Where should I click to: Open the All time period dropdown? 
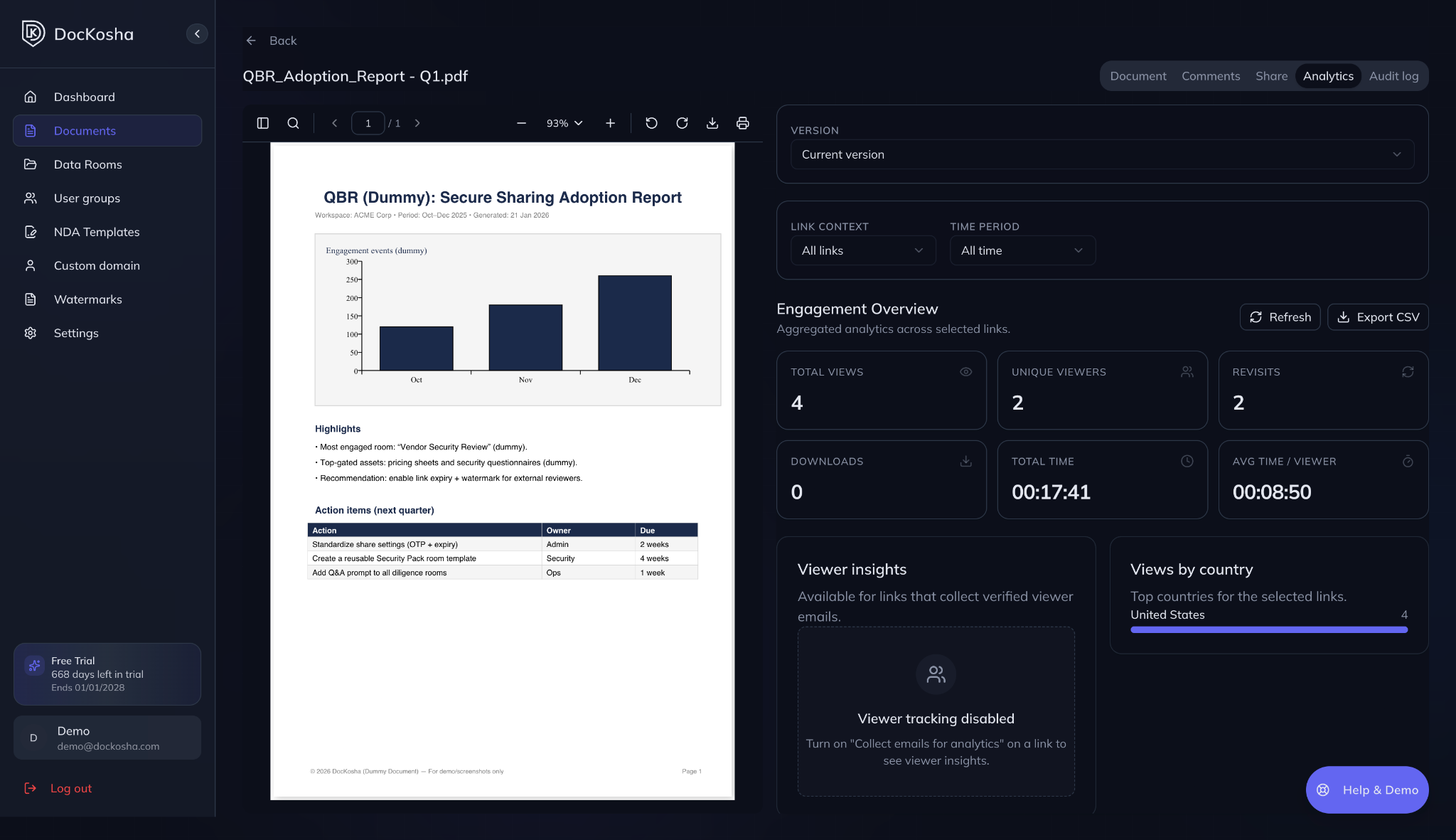(1022, 250)
